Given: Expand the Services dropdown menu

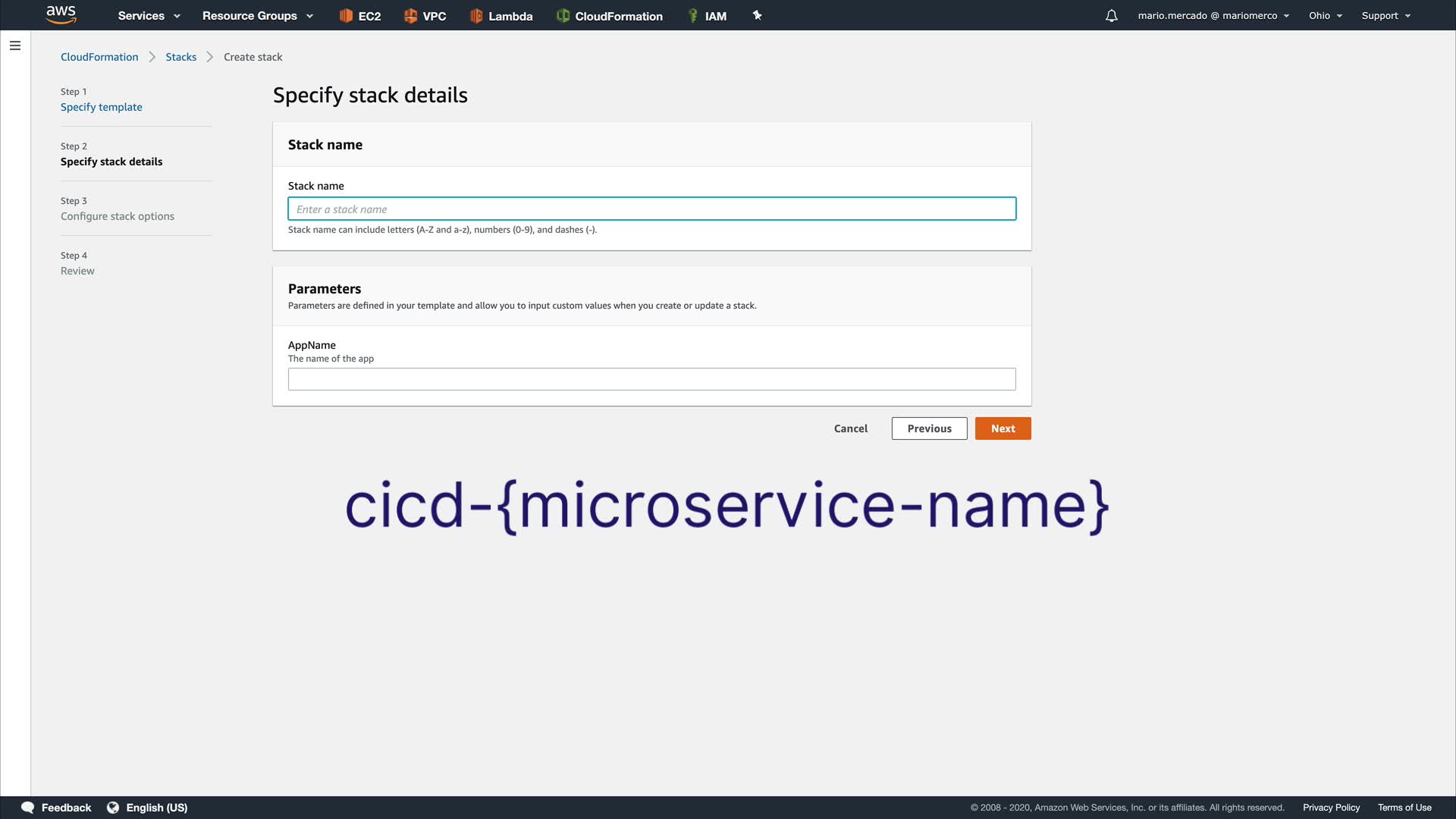Looking at the screenshot, I should pyautogui.click(x=149, y=16).
